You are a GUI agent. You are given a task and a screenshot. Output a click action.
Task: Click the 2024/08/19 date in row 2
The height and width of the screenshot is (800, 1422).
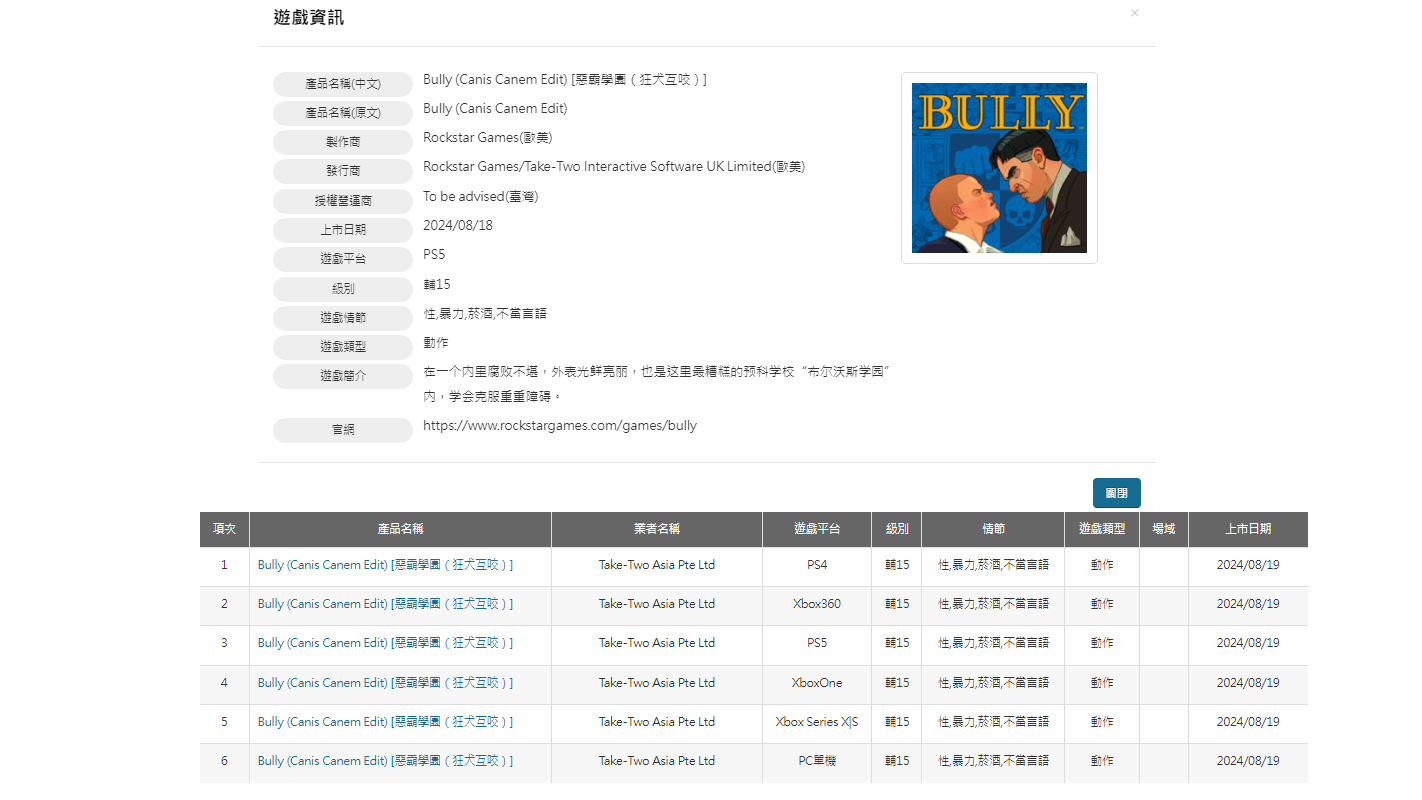(x=1248, y=604)
